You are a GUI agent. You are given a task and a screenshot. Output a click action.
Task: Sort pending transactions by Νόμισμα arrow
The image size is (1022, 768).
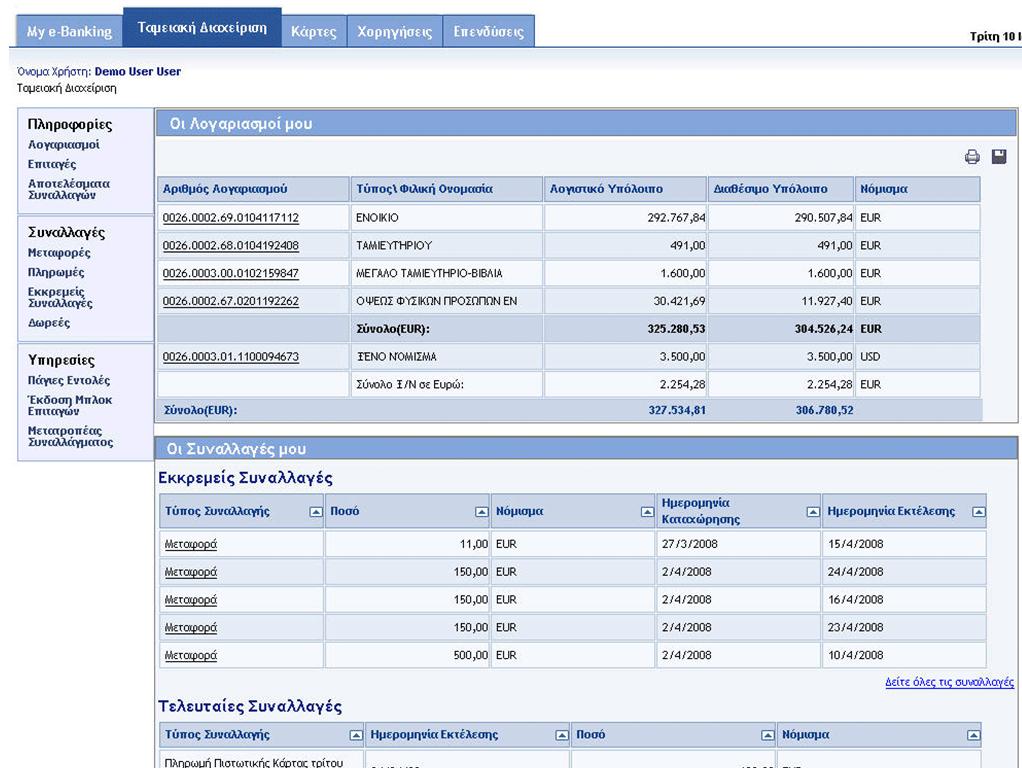[647, 512]
